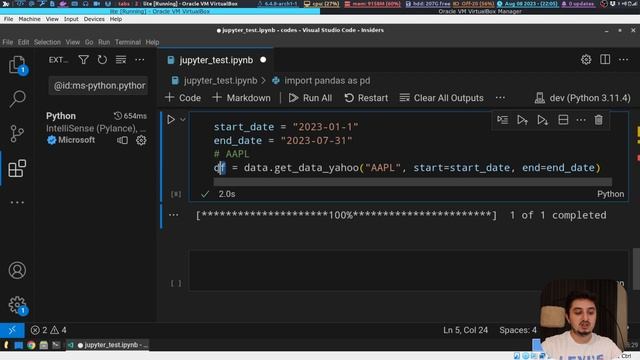The width and height of the screenshot is (640, 360).
Task: Open the Go menu
Action: (x=89, y=42)
